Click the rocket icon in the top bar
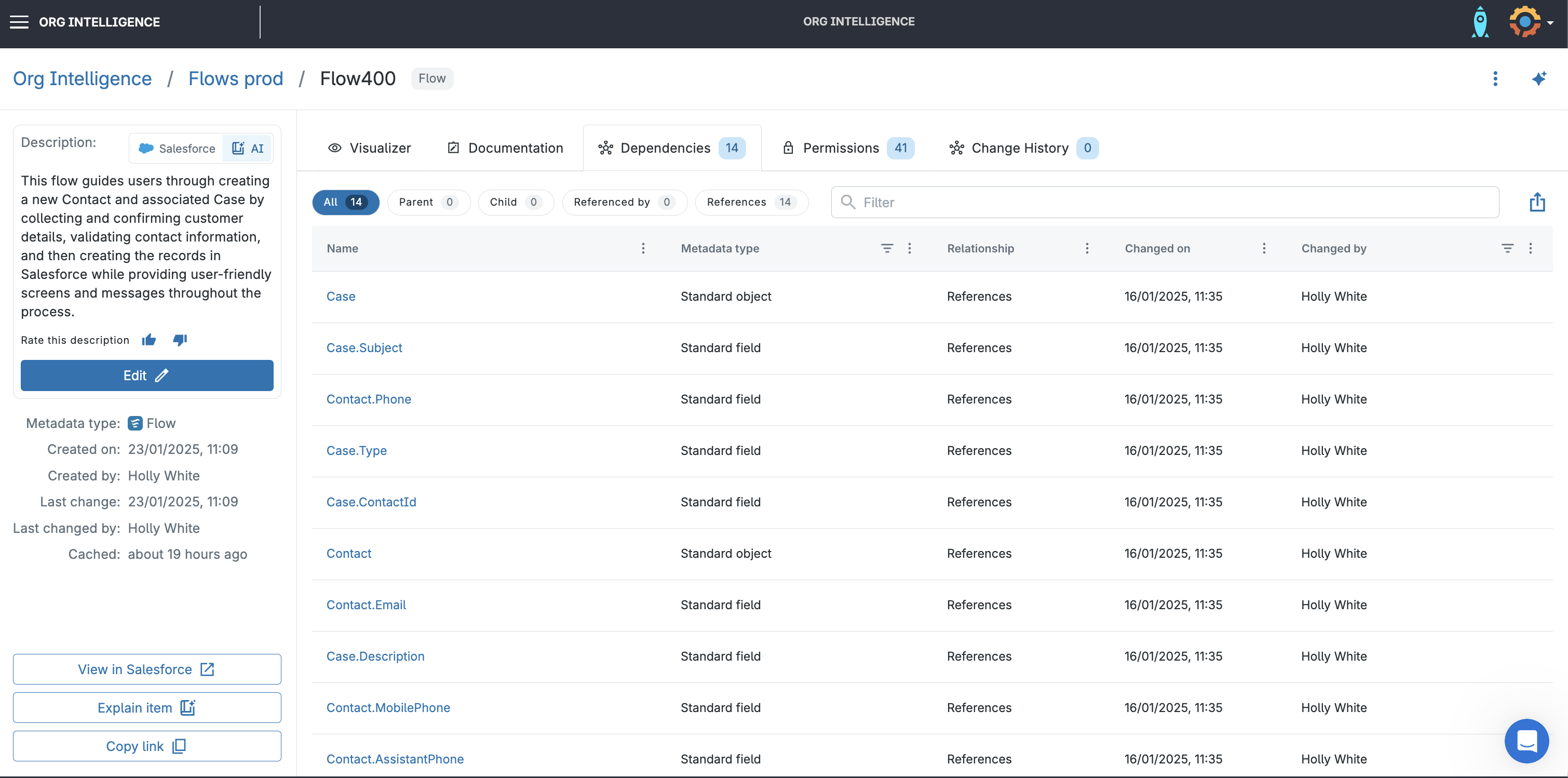Screen dimensions: 1568x778 pyautogui.click(x=1480, y=22)
